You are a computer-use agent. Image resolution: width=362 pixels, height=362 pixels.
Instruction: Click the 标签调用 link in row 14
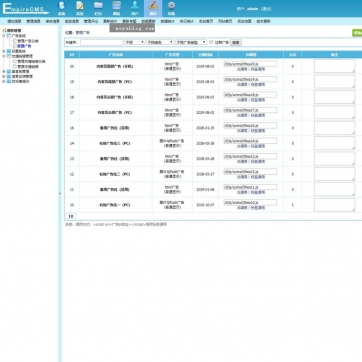(x=258, y=146)
